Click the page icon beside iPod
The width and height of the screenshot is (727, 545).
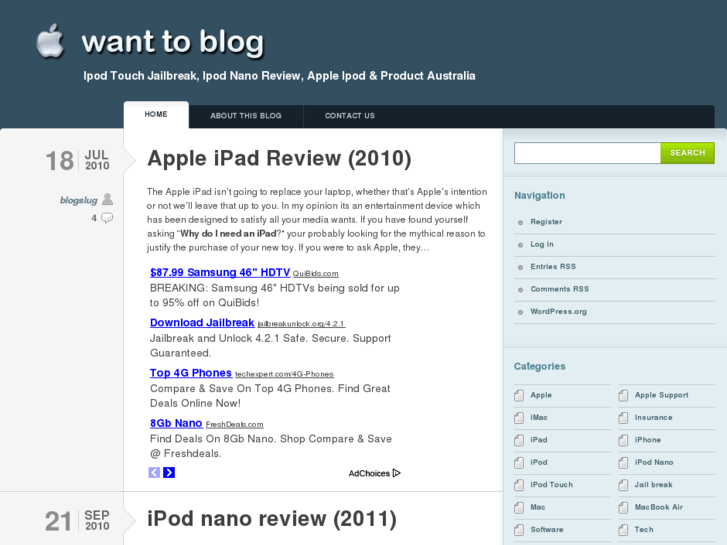[x=519, y=463]
